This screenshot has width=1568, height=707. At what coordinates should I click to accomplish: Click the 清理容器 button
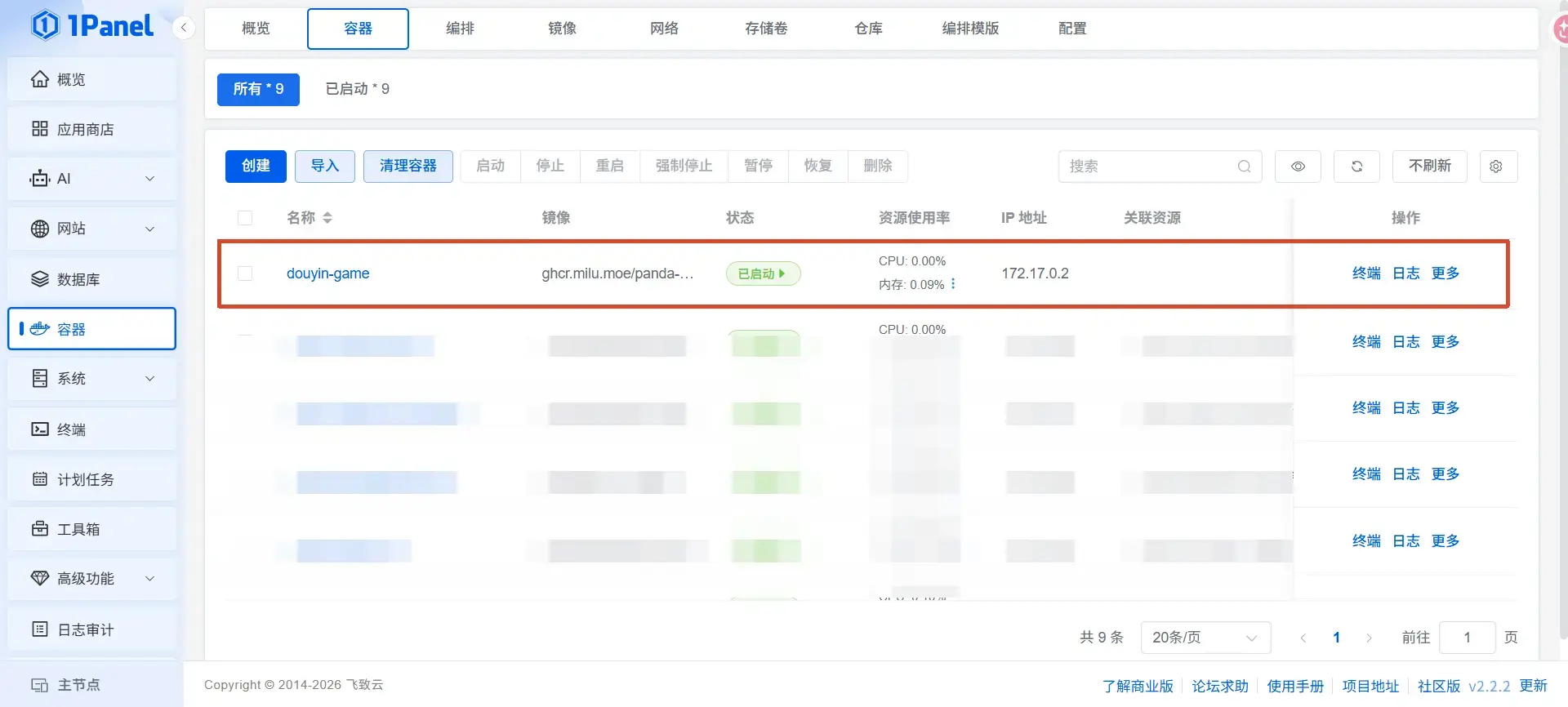(x=408, y=167)
